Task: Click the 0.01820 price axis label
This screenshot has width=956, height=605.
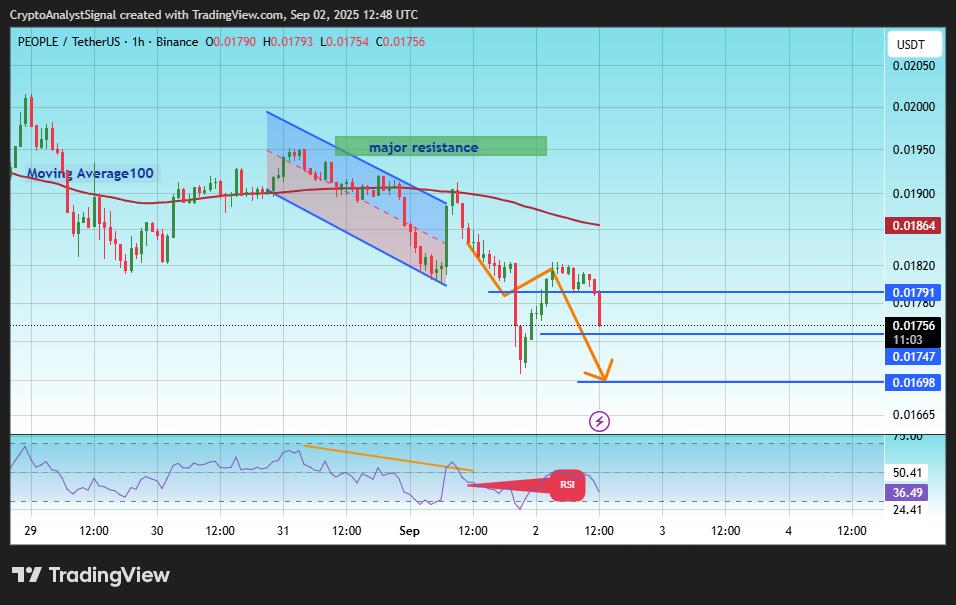Action: point(913,266)
